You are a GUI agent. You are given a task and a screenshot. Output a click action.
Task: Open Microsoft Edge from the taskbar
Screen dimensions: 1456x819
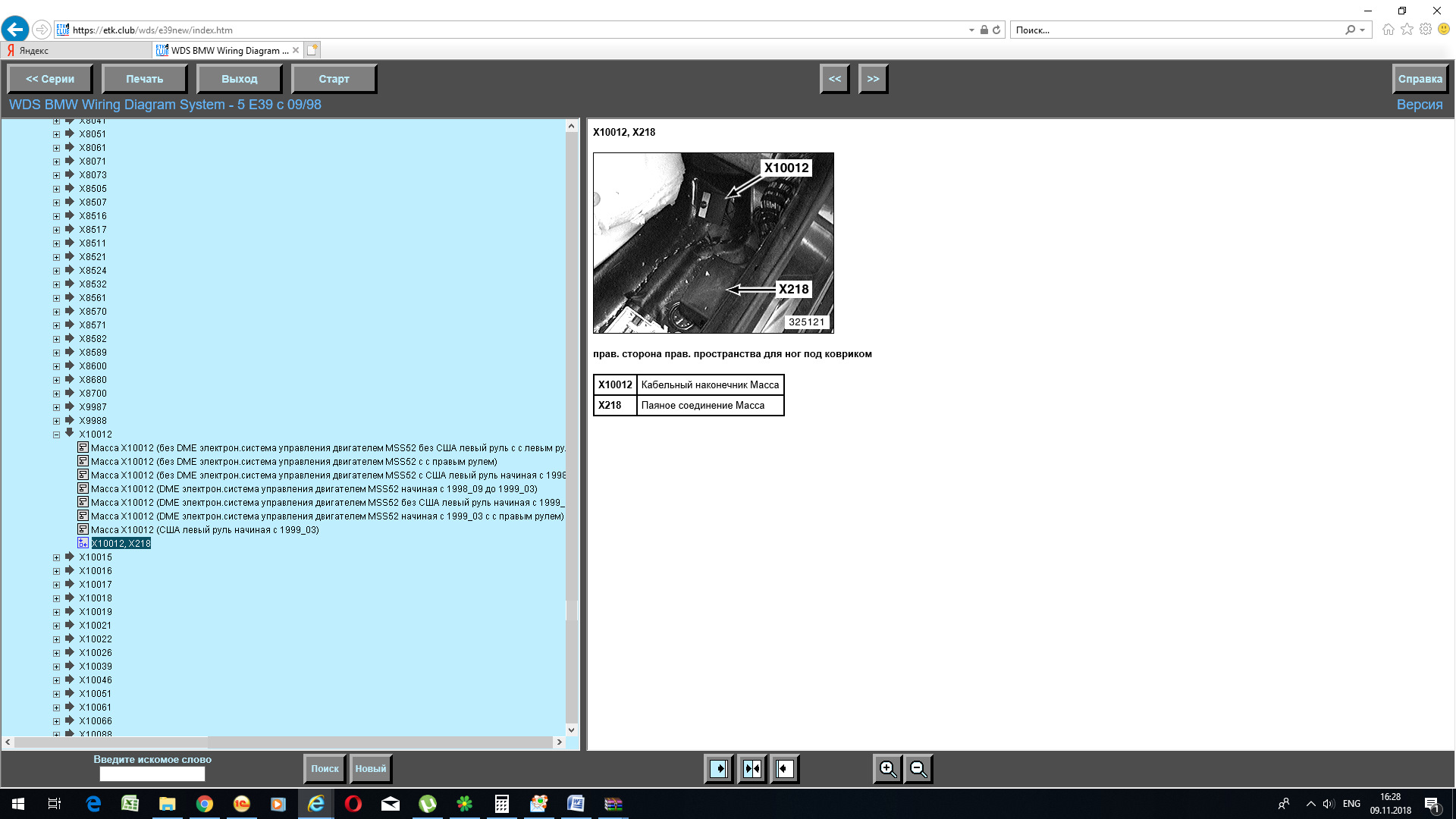[93, 804]
